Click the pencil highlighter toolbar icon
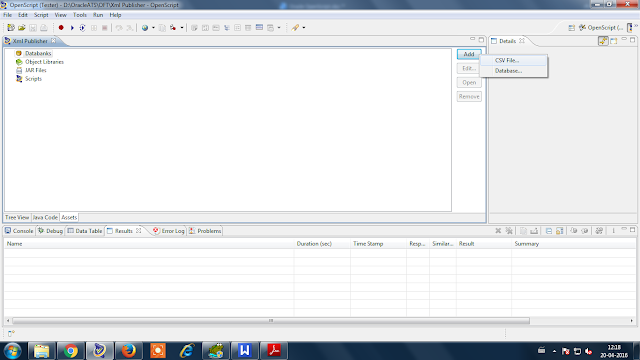 click(295, 28)
